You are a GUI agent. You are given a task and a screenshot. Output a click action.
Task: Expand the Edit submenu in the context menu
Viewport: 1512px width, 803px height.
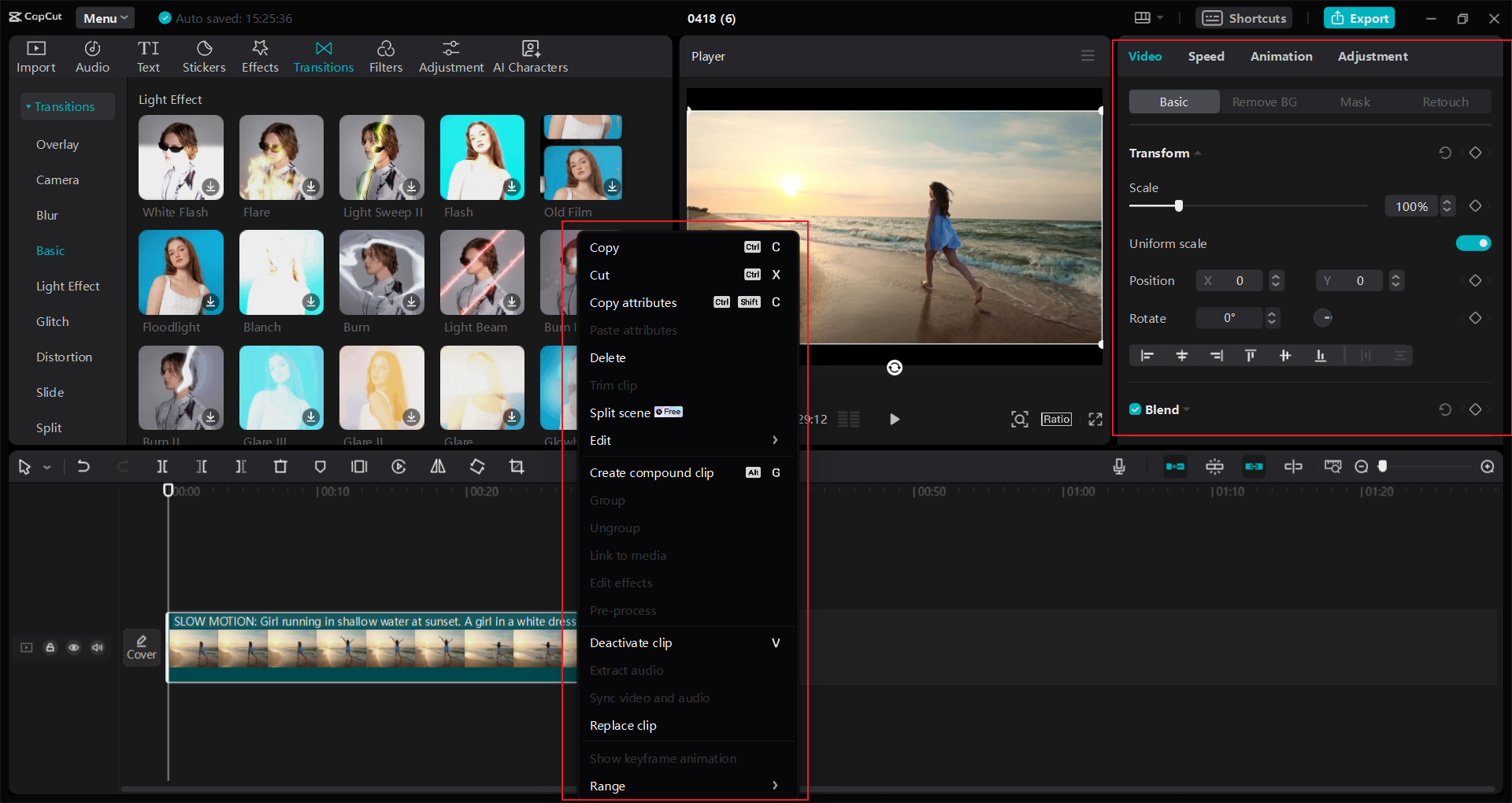684,441
